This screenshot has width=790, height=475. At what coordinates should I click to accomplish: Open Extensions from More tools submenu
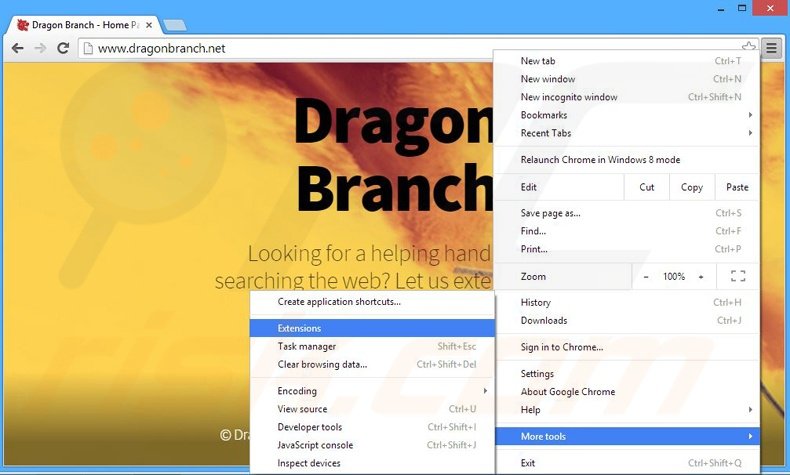(x=372, y=328)
